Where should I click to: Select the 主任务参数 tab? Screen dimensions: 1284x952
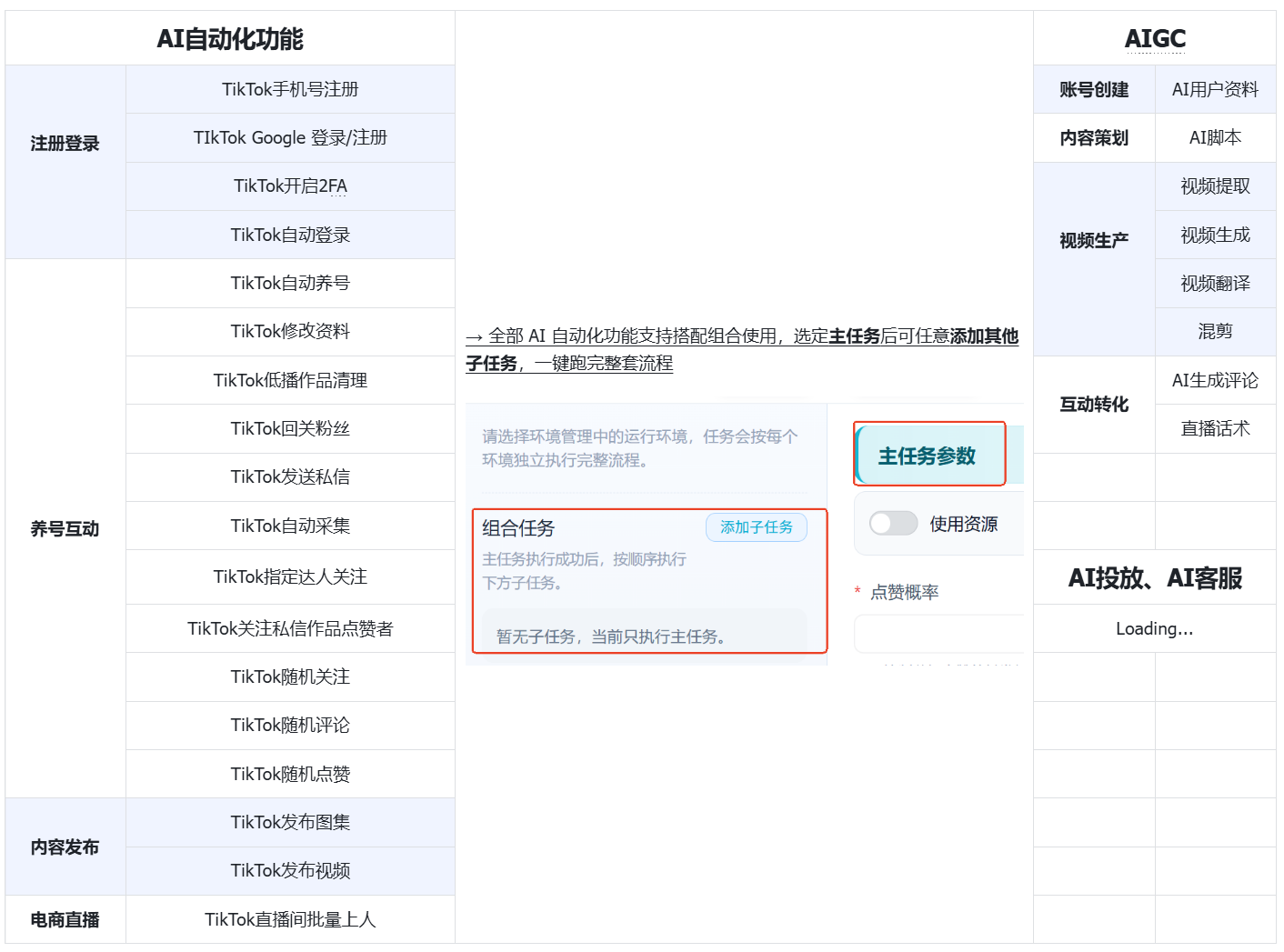point(929,455)
